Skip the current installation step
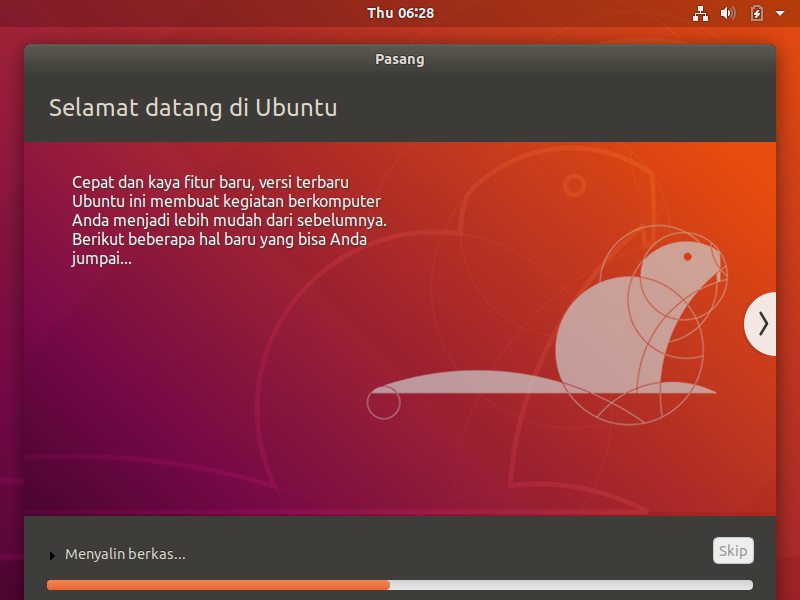The height and width of the screenshot is (600, 800). tap(733, 551)
